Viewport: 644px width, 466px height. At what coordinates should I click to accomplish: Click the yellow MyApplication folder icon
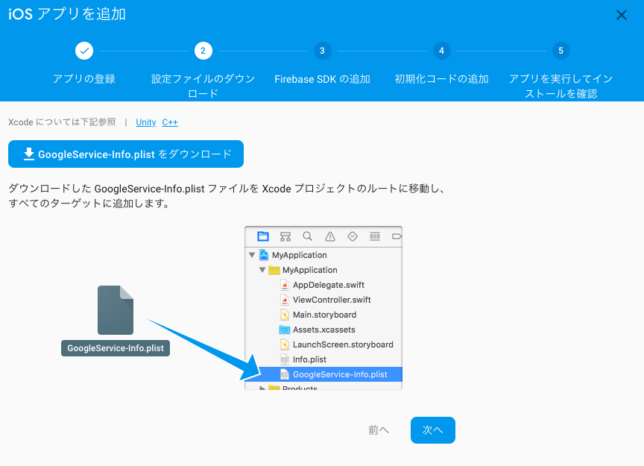(274, 270)
